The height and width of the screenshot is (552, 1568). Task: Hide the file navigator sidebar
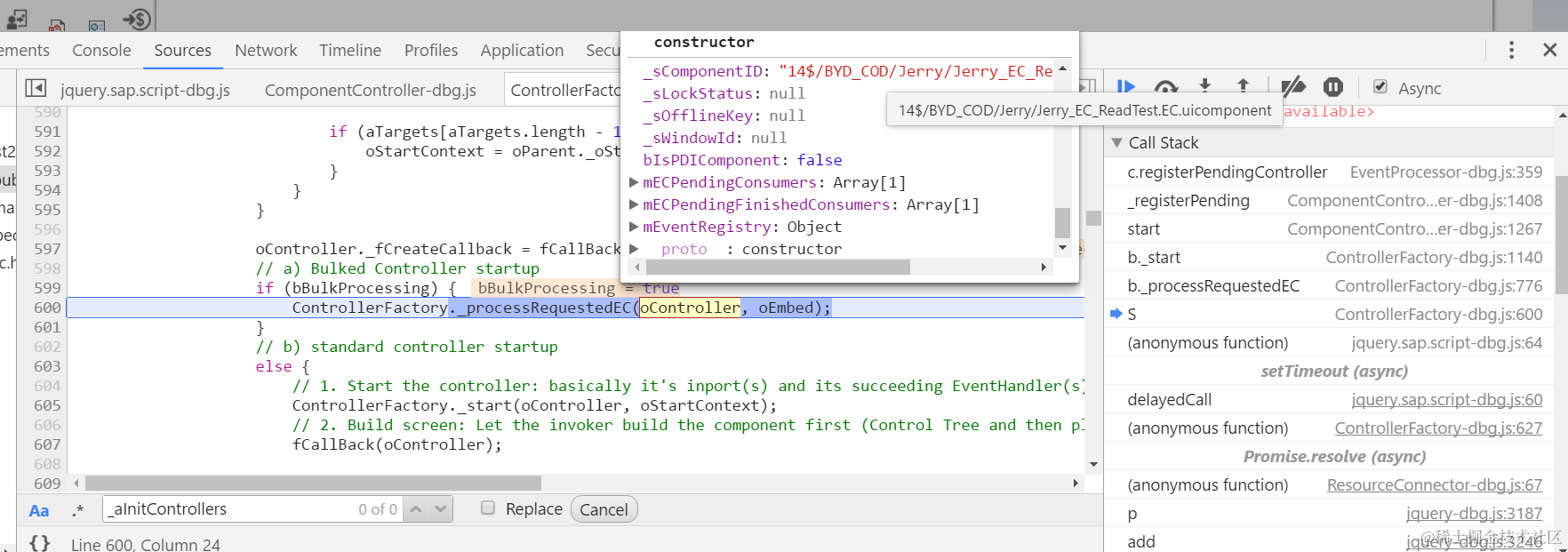[x=36, y=88]
